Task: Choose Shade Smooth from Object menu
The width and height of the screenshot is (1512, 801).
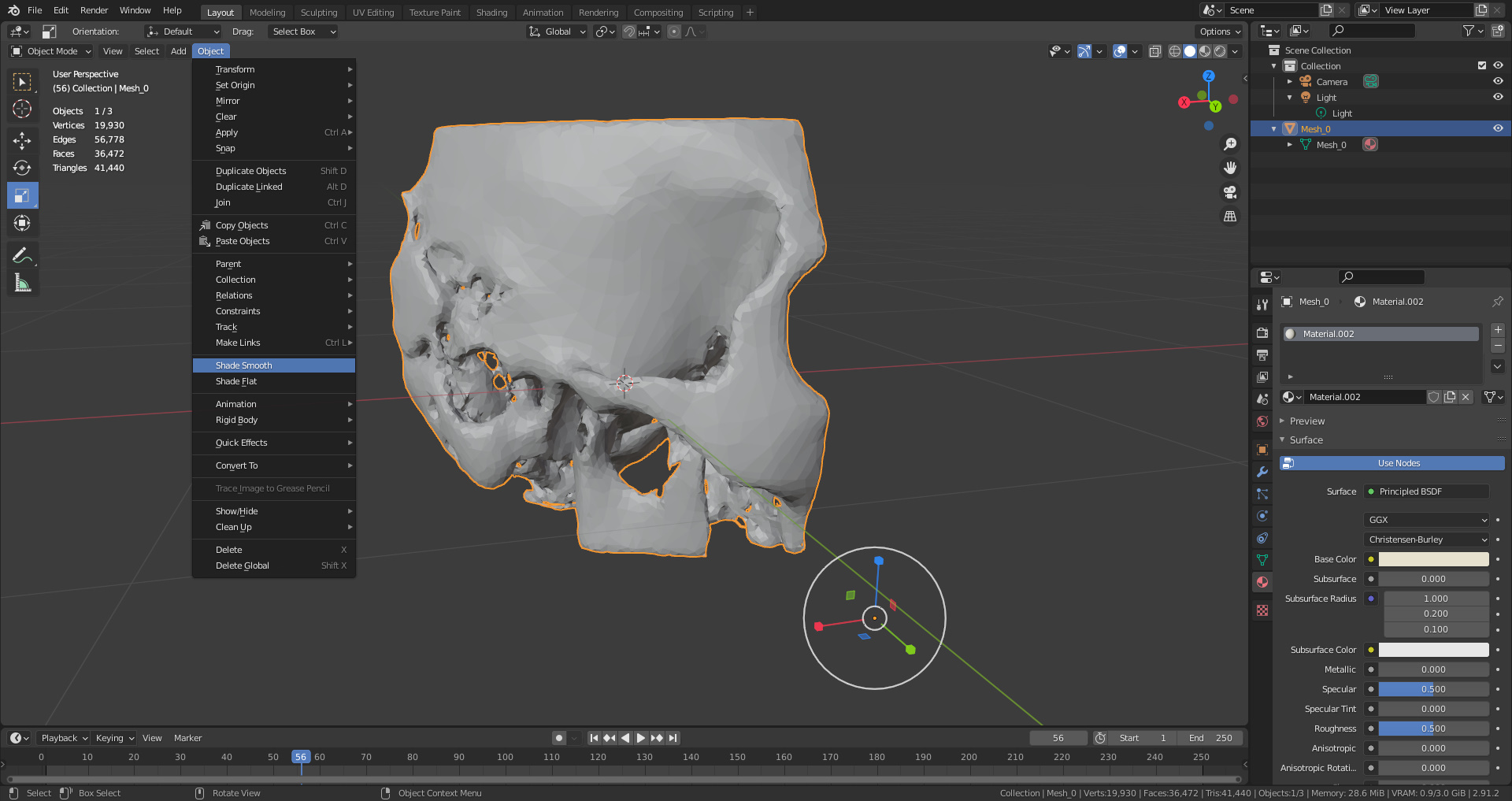Action: [x=244, y=365]
